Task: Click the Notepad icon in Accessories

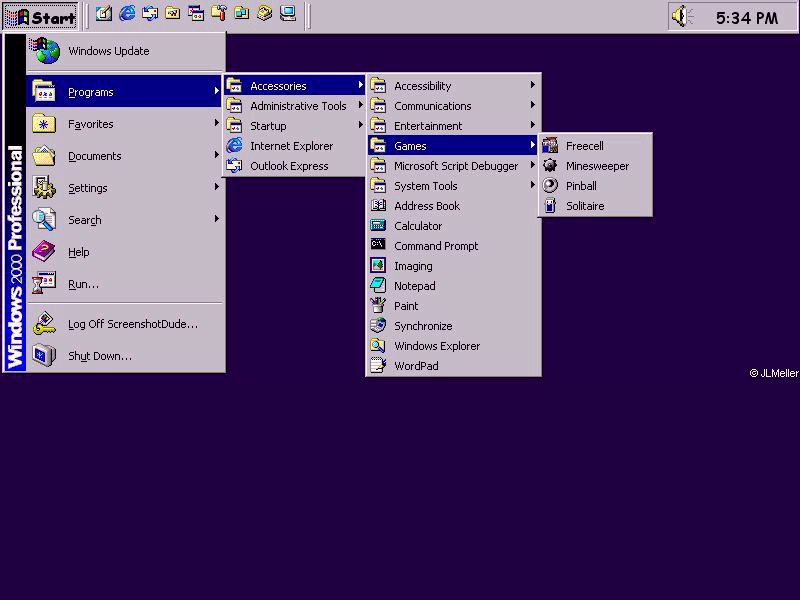Action: pyautogui.click(x=378, y=286)
